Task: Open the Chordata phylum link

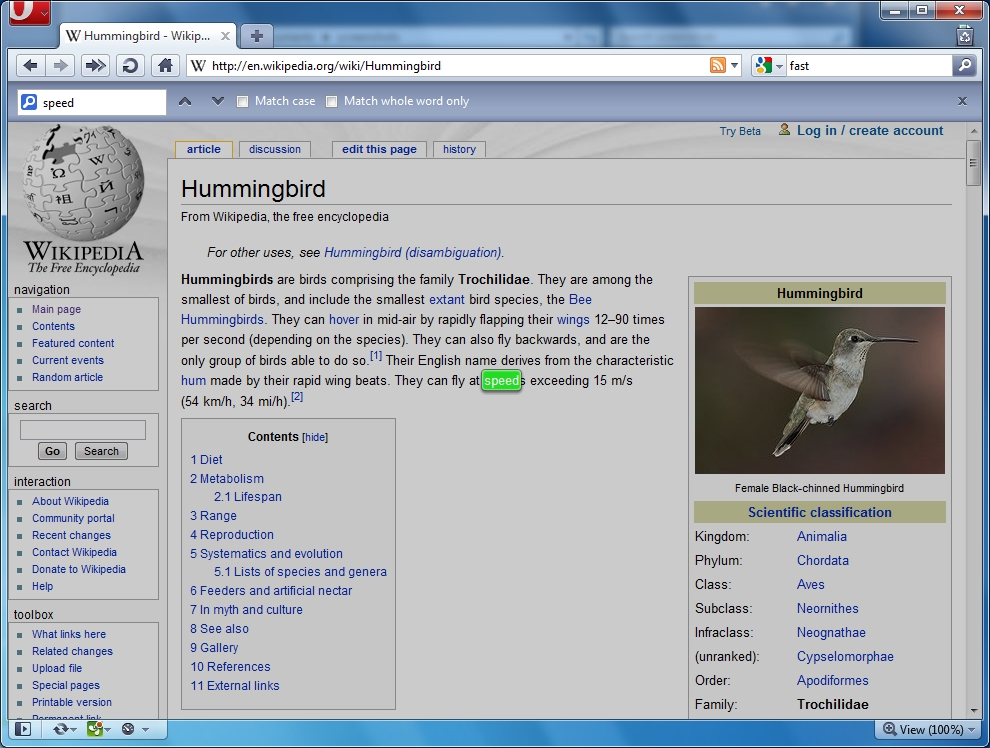Action: point(823,561)
